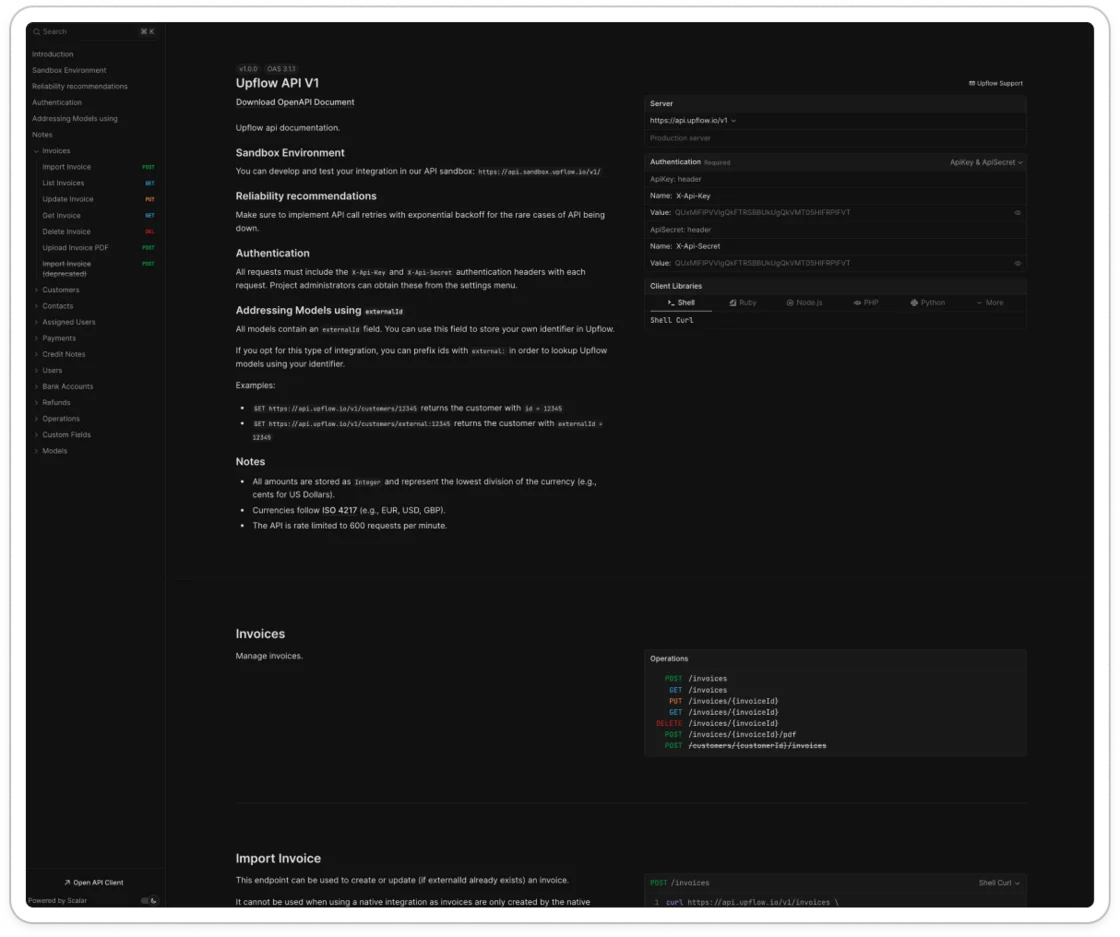Select the Node.js client library tab
The height and width of the screenshot is (937, 1120).
point(804,303)
